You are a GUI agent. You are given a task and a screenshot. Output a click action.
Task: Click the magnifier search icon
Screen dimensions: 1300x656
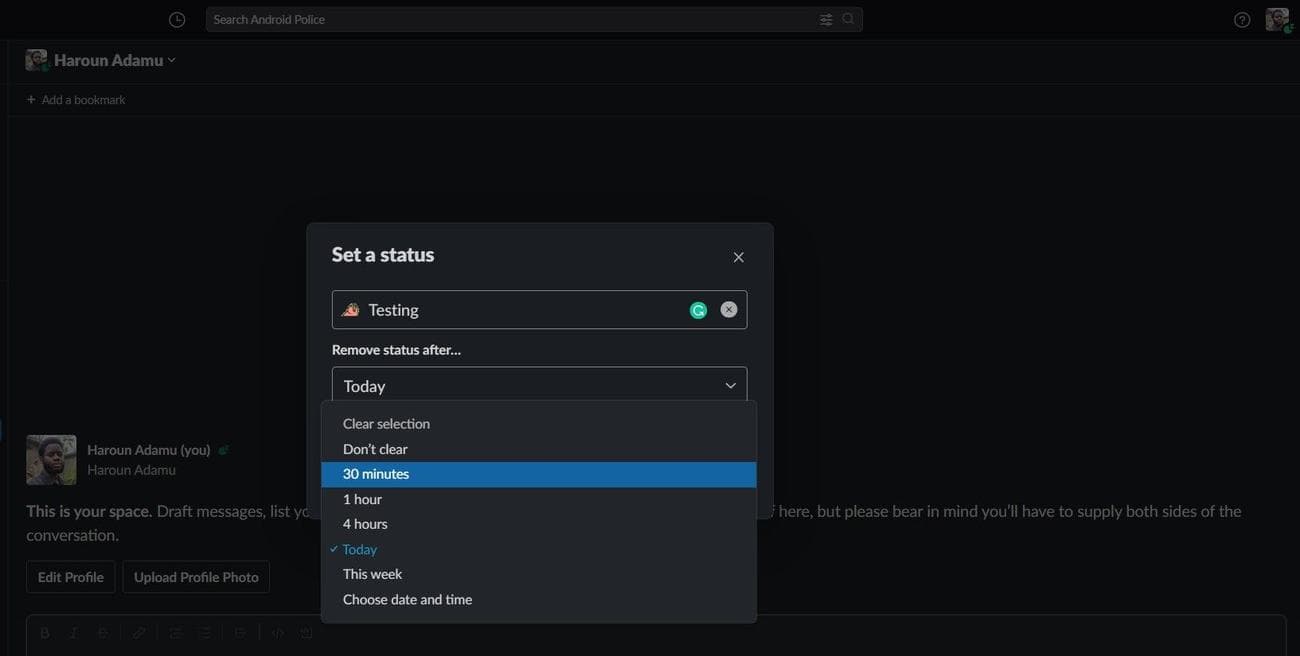coord(848,19)
